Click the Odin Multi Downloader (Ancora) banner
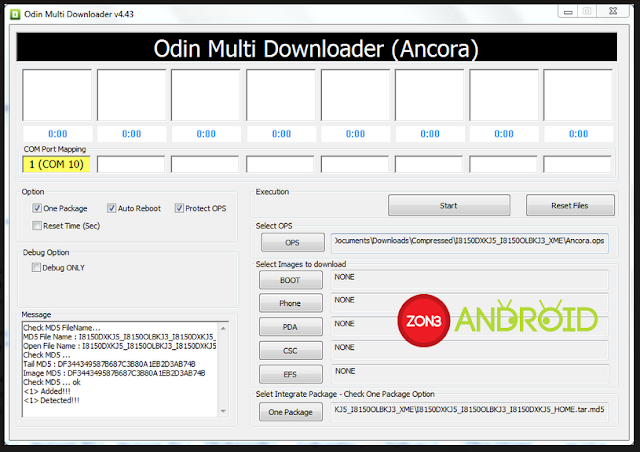 [x=316, y=48]
